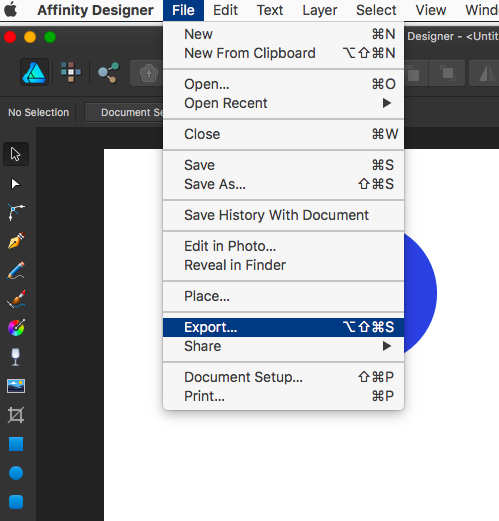Image resolution: width=499 pixels, height=521 pixels.
Task: Close the File menu
Action: 183,10
